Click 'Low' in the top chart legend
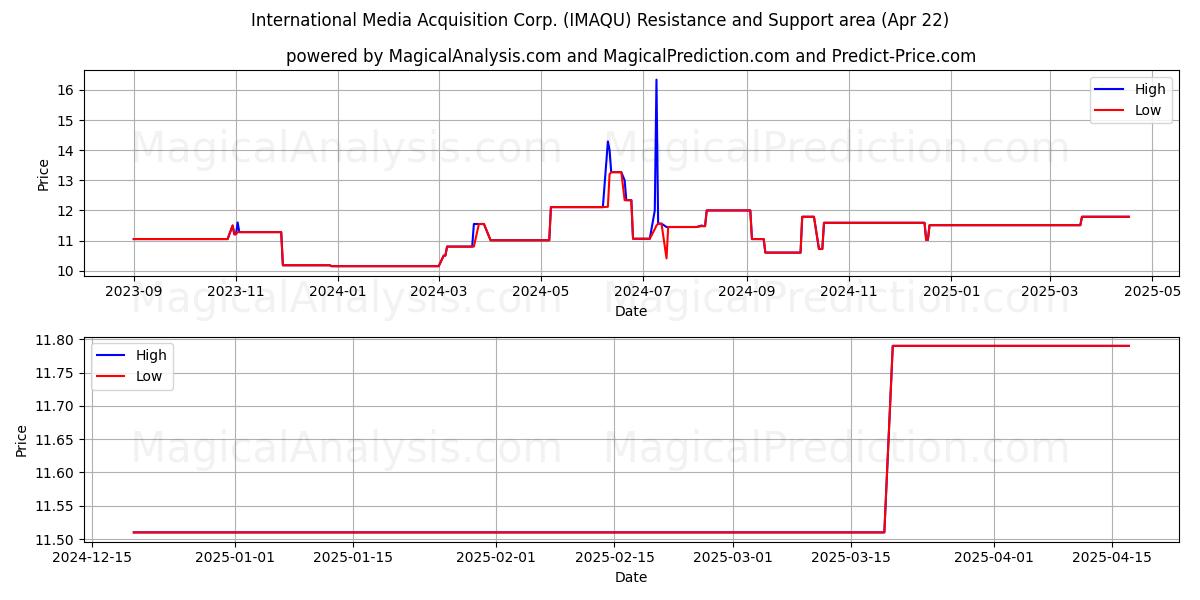Screen dimensions: 1200x600 pyautogui.click(x=1148, y=110)
